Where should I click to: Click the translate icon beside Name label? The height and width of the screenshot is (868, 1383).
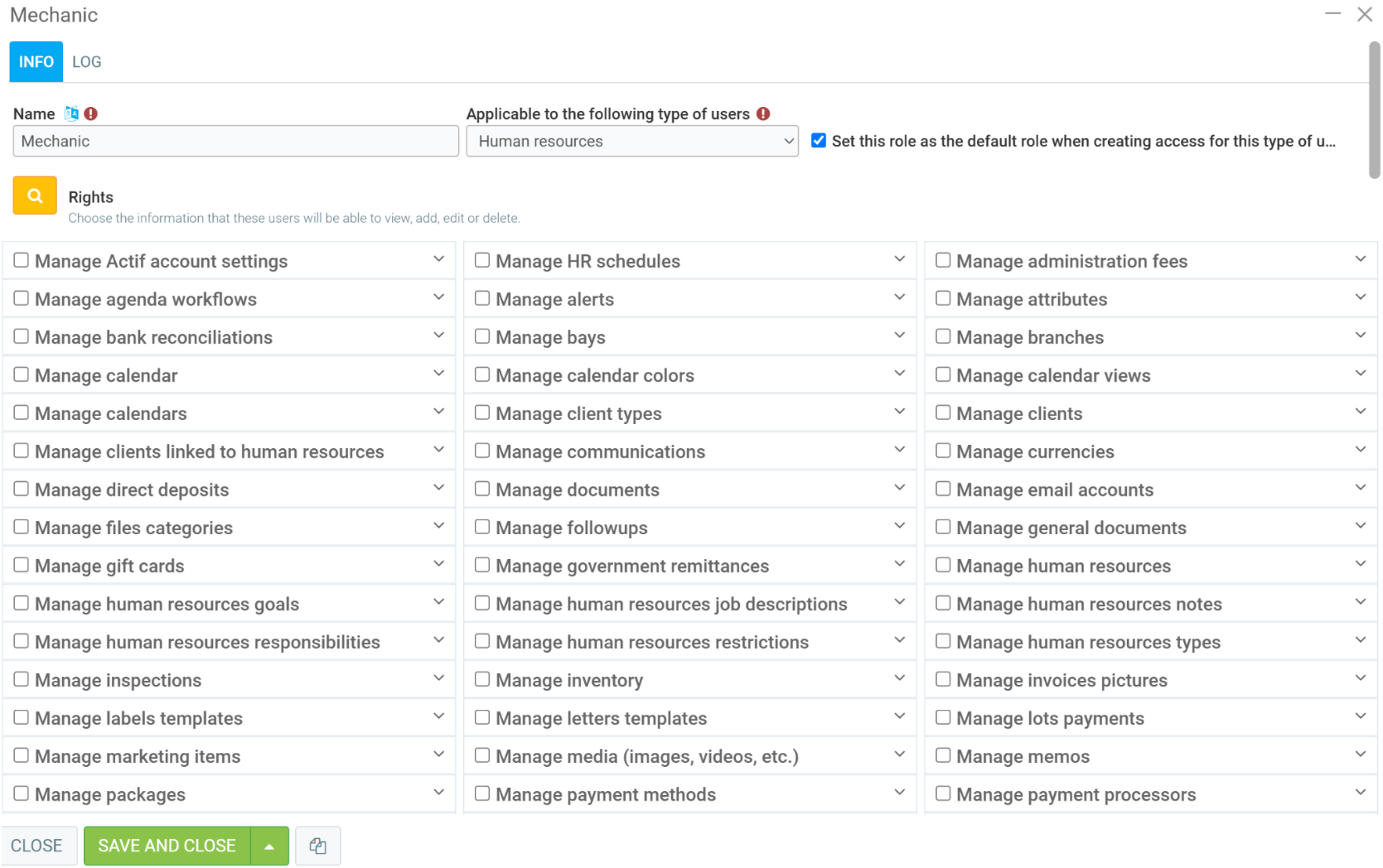pos(72,113)
